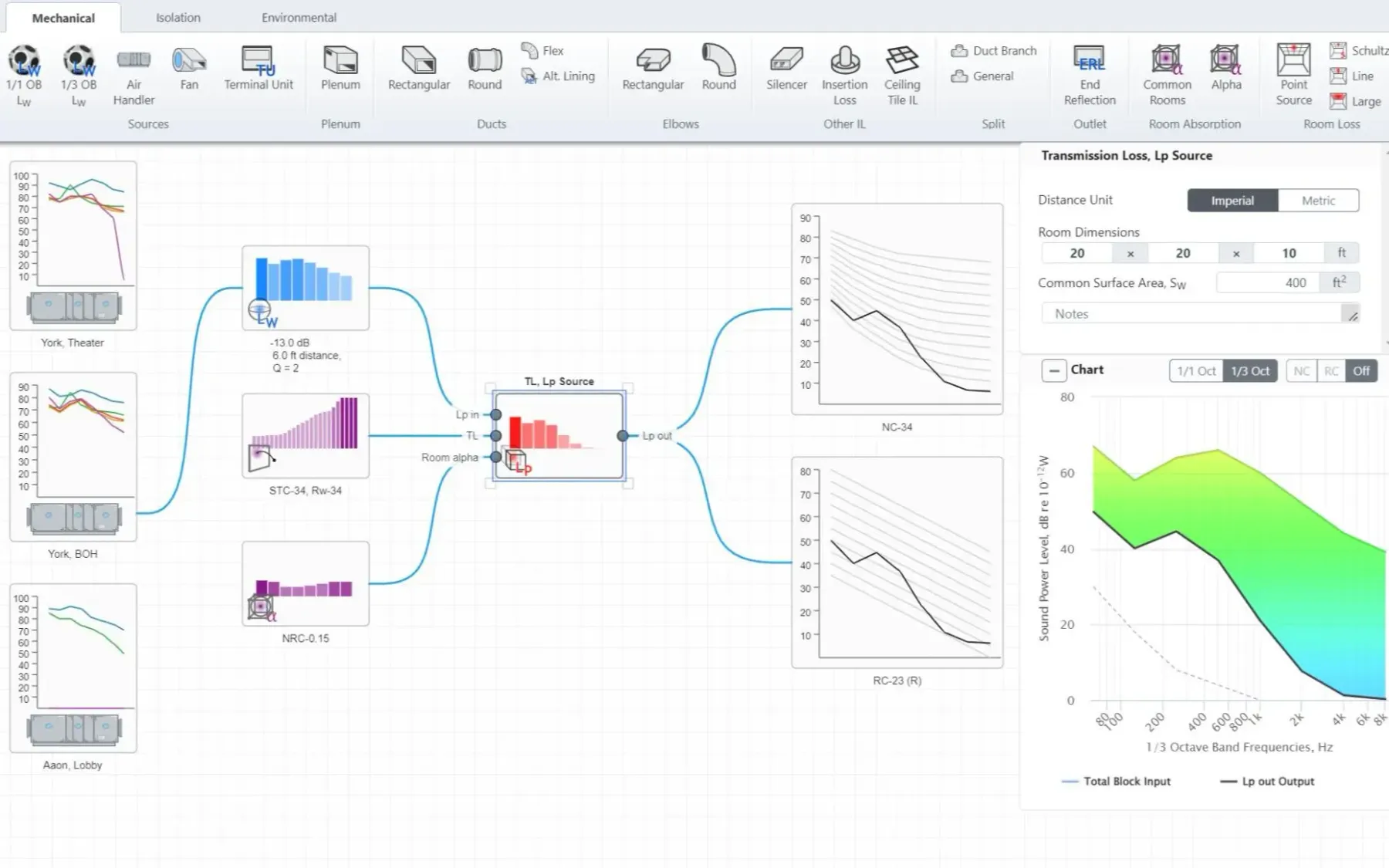Set distance unit to Metric
Image resolution: width=1389 pixels, height=868 pixels.
[x=1318, y=201]
